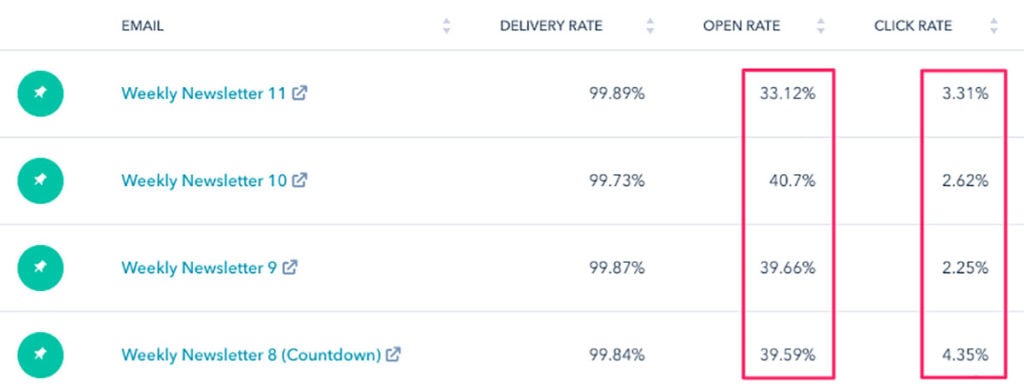
Task: Open the Weekly Newsletter 10 email link
Action: point(204,181)
